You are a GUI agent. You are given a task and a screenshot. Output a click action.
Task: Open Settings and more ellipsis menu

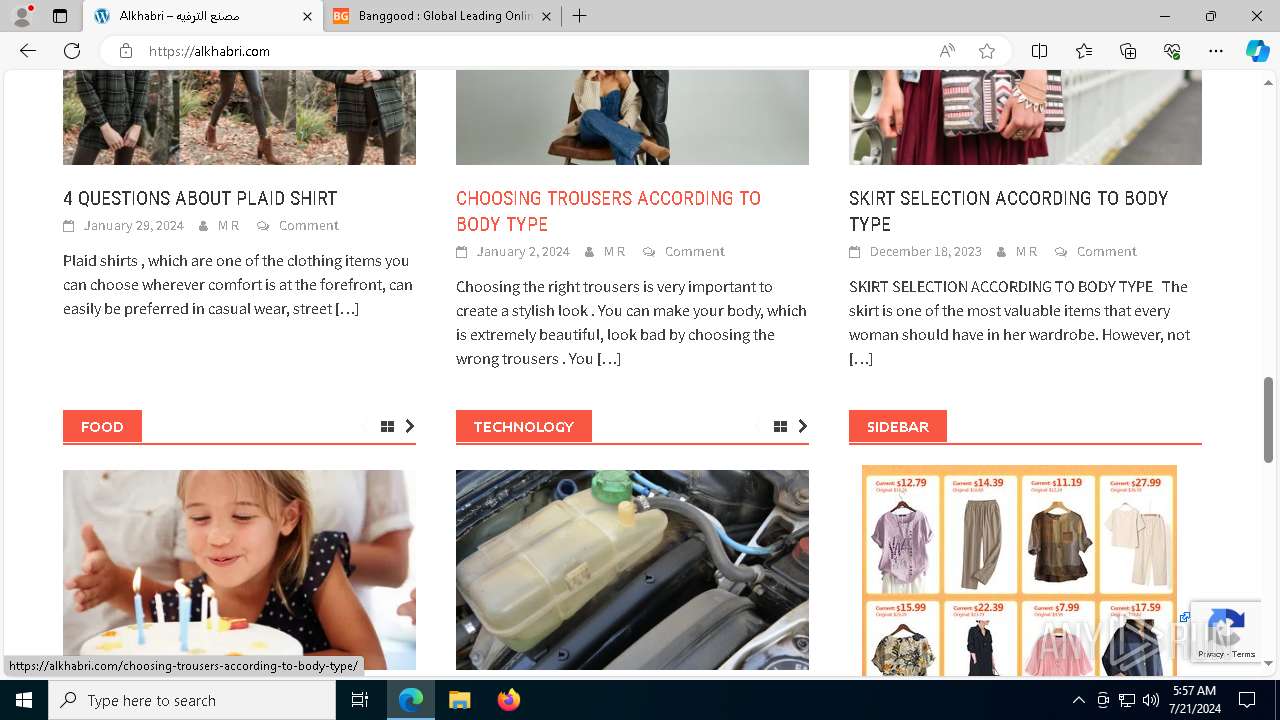coord(1216,51)
